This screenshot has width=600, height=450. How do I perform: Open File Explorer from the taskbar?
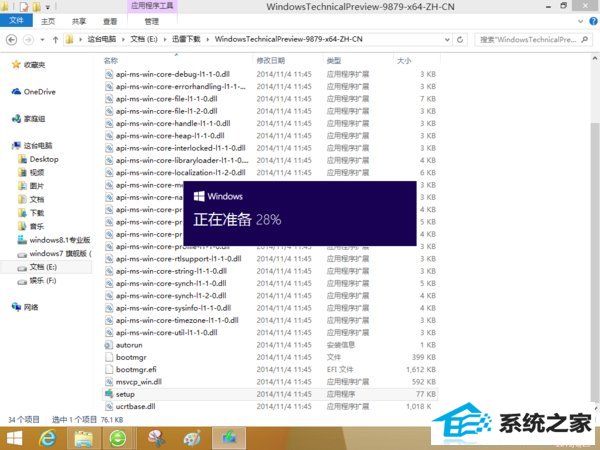(83, 438)
